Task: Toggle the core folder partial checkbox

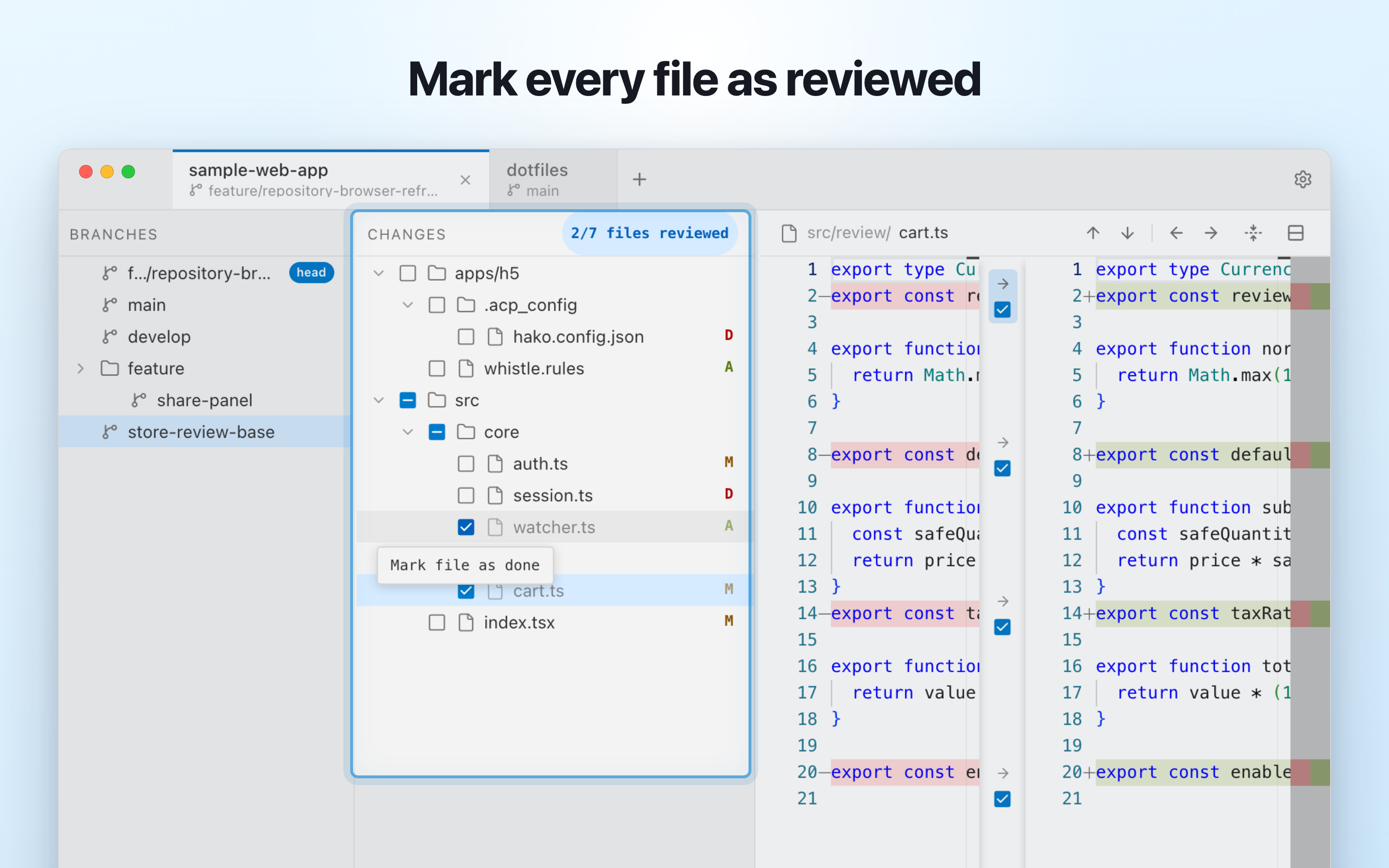Action: (x=437, y=432)
